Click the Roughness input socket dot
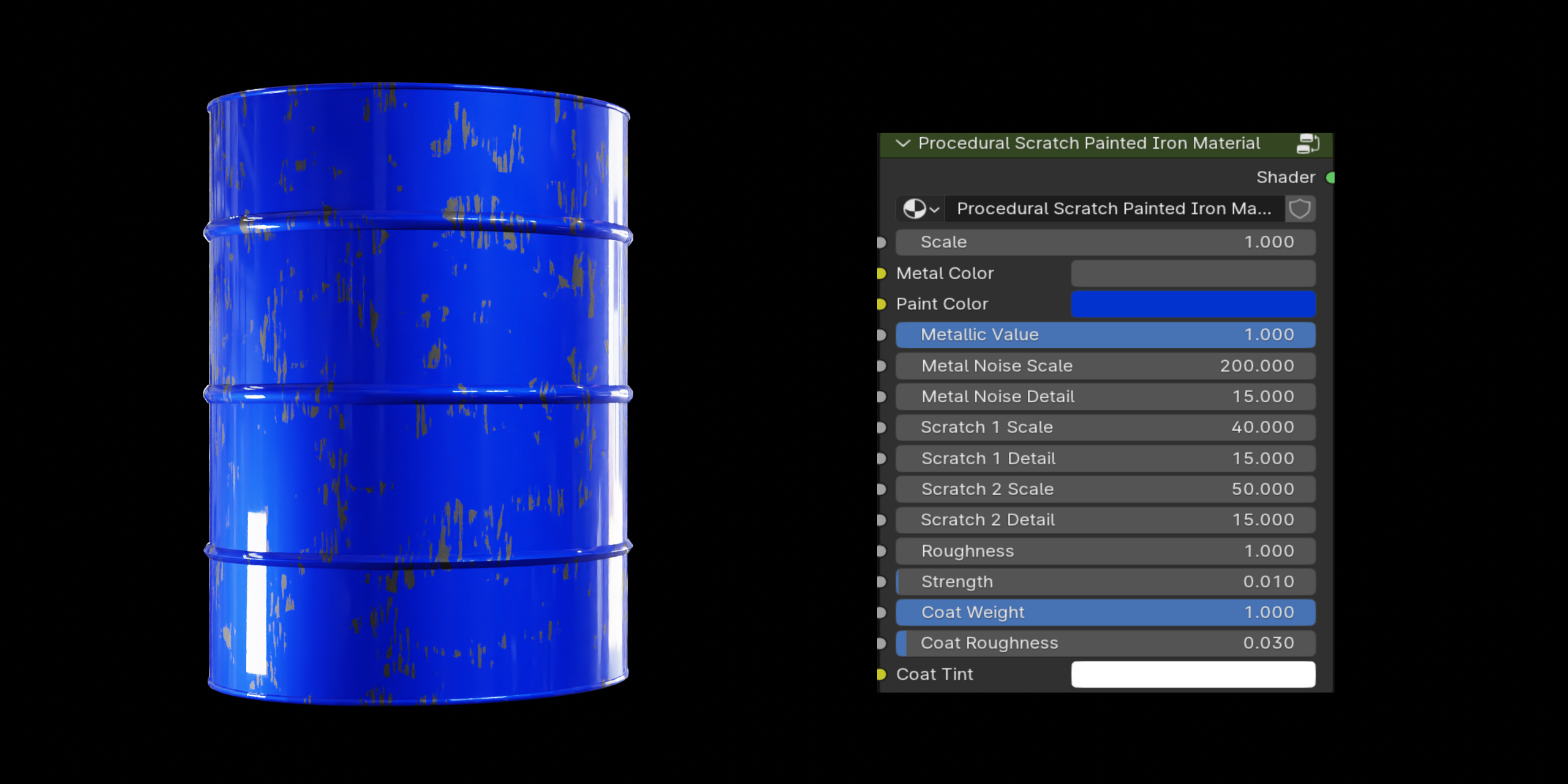Screen dimensions: 1568x784 point(881,551)
